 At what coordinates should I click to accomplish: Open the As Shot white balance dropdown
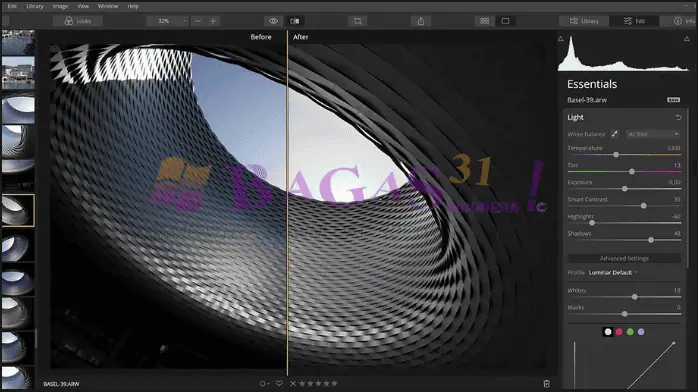[653, 134]
